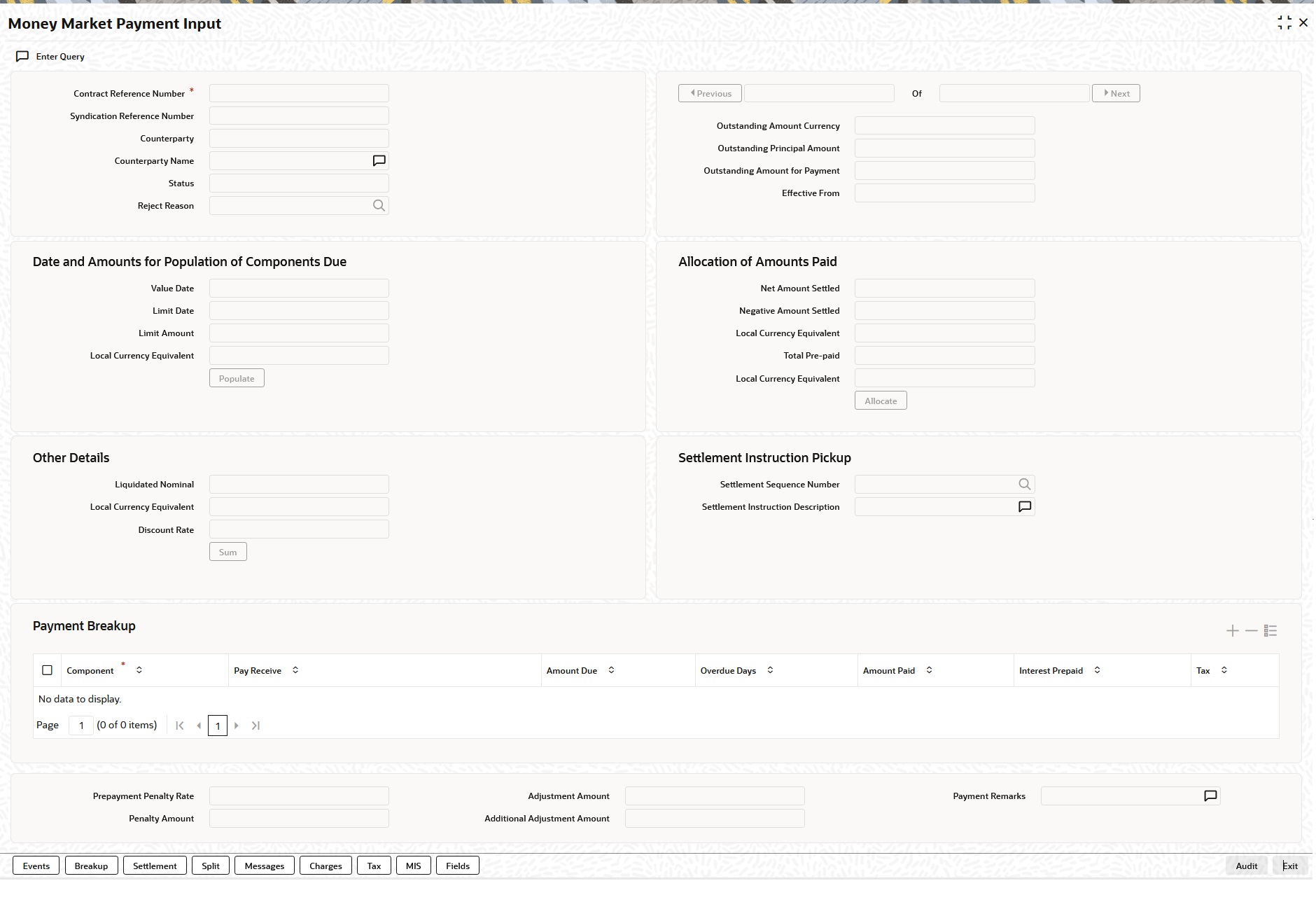The image size is (1316, 916).
Task: Sort by Tax column
Action: (x=1224, y=670)
